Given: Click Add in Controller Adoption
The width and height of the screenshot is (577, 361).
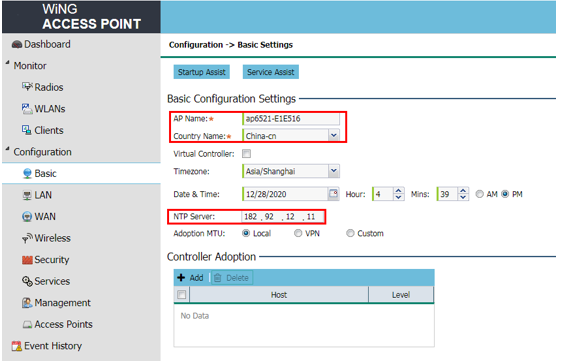Looking at the screenshot, I should point(190,277).
